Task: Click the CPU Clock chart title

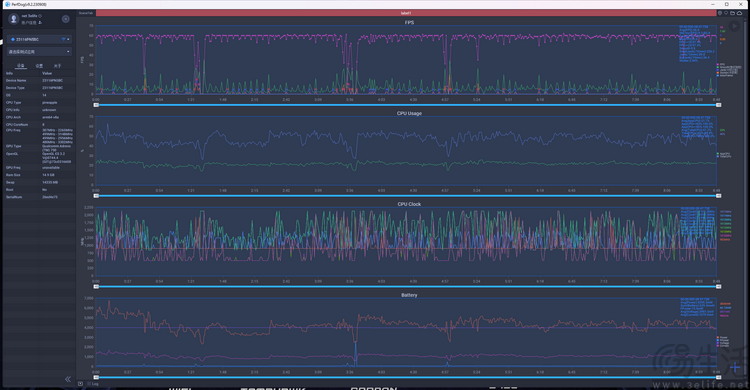Action: (409, 204)
